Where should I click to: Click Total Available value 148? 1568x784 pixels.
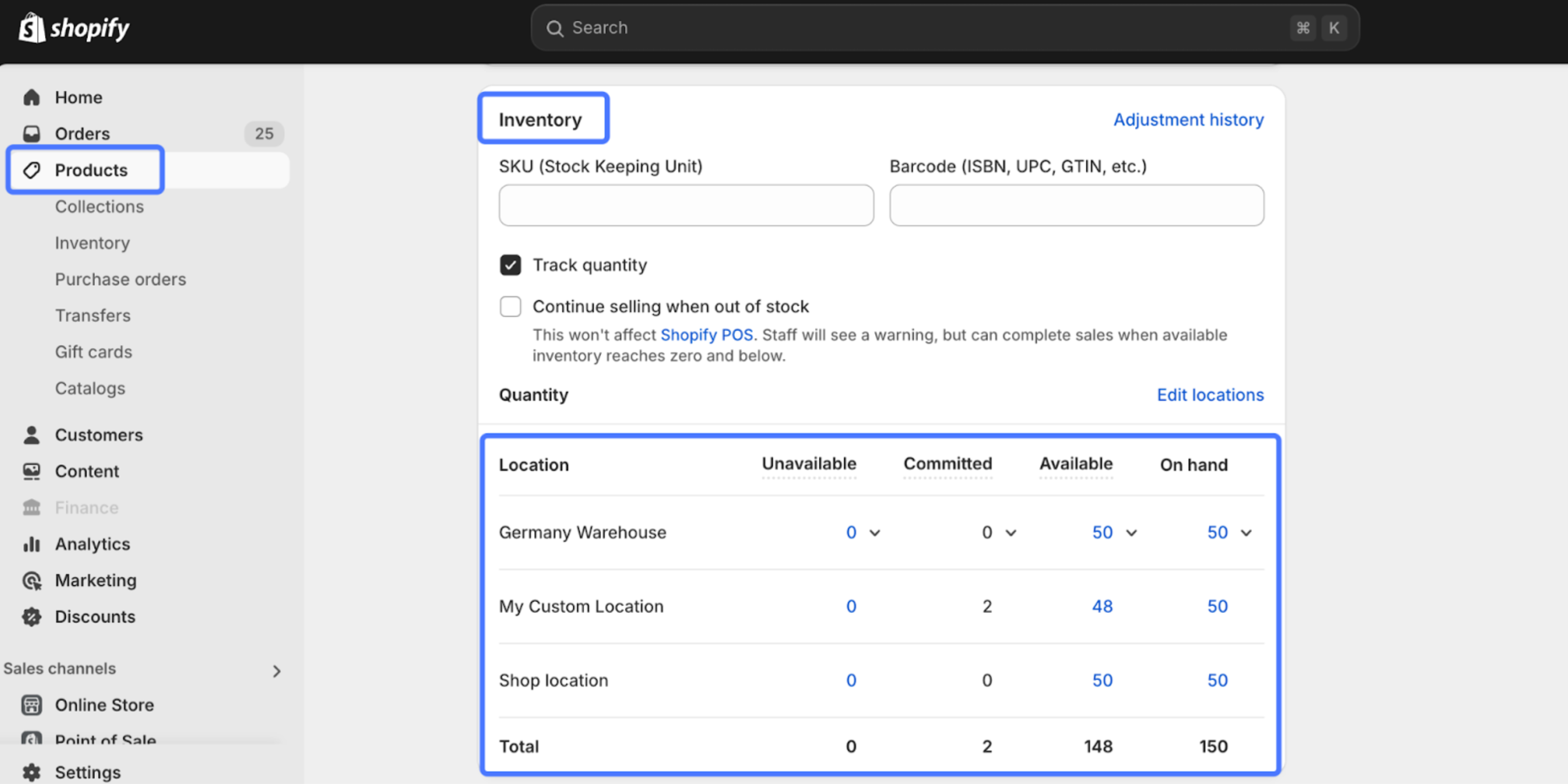(1098, 746)
